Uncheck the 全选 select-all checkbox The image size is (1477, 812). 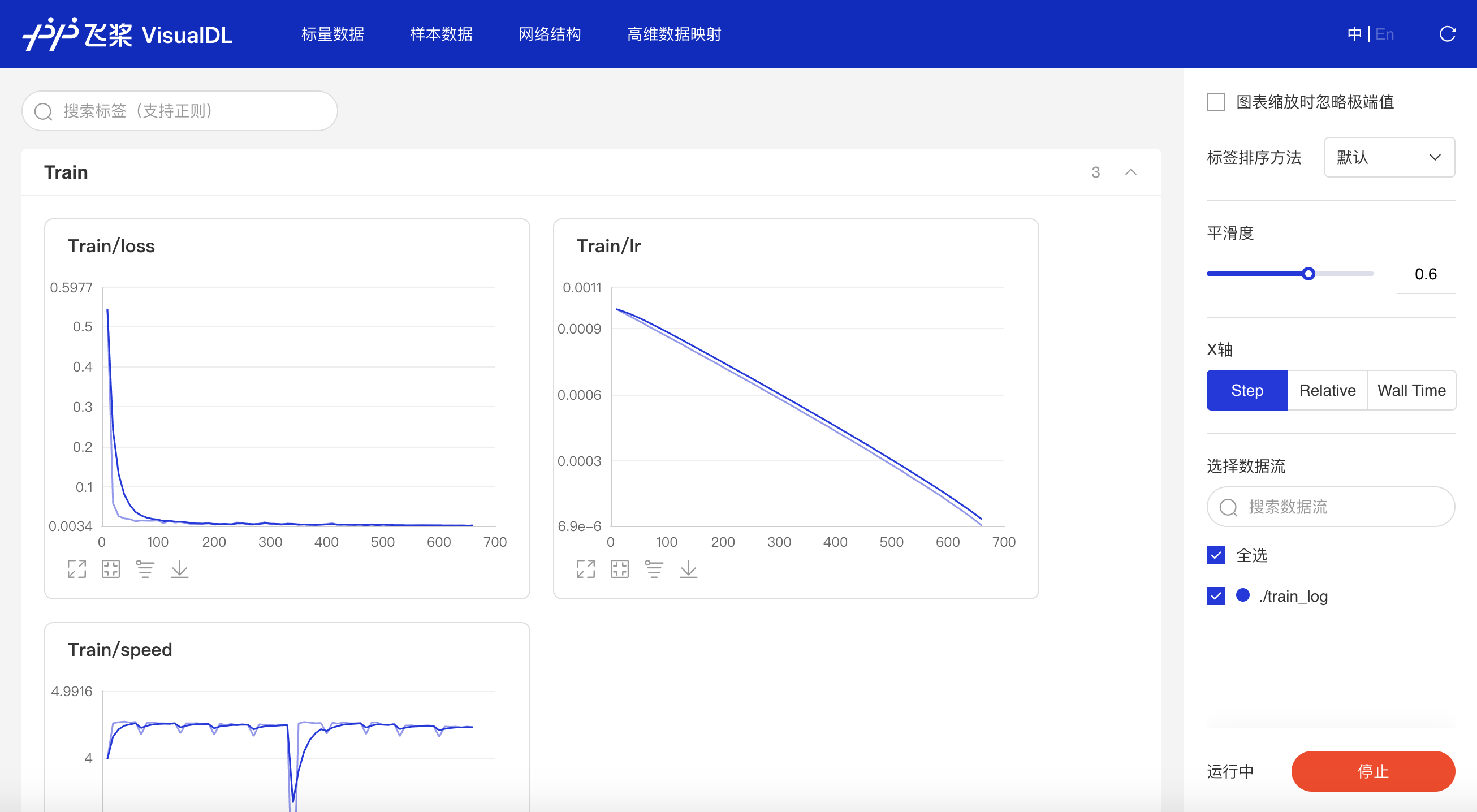click(x=1216, y=555)
